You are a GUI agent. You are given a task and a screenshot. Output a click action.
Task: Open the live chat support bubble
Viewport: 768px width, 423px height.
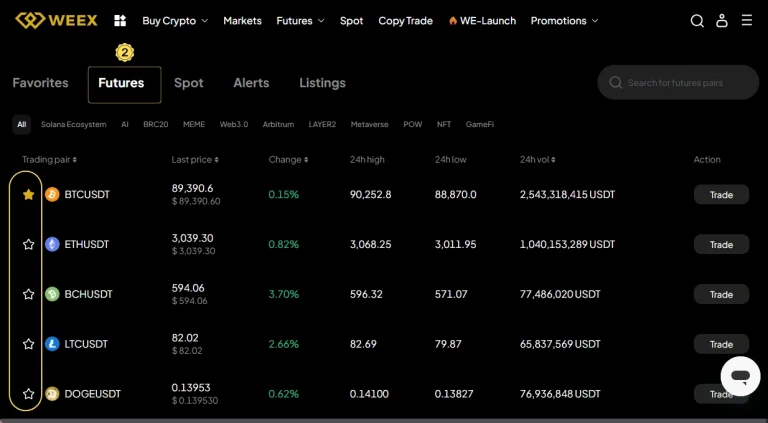tap(741, 376)
